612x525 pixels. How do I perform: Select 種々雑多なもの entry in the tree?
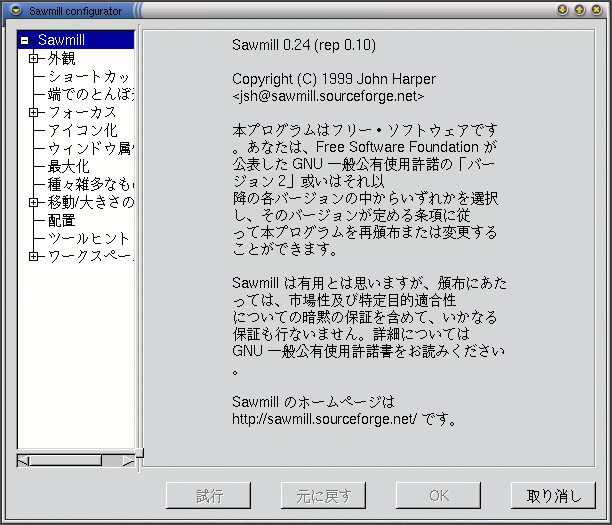click(91, 184)
